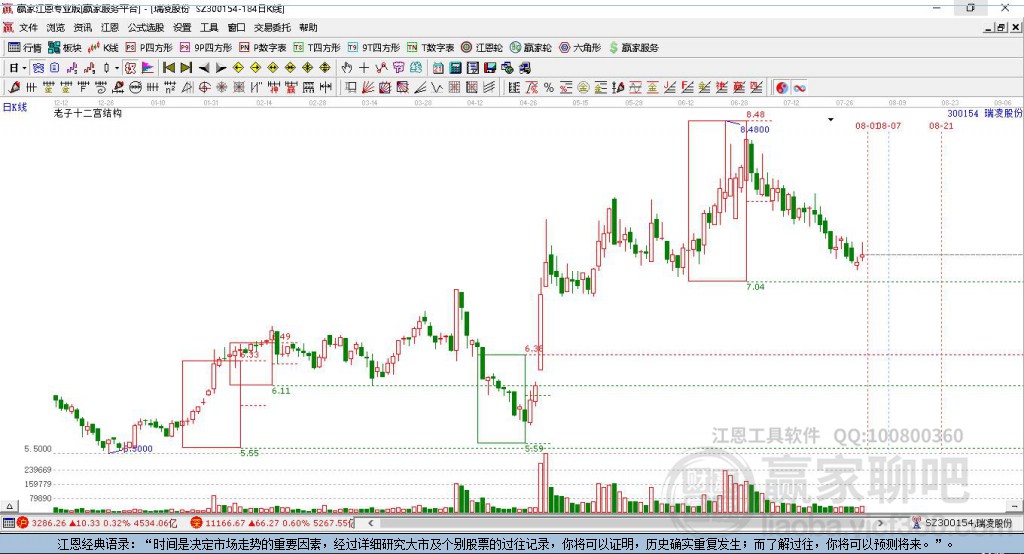Click the 300154 瑞凌股份 stock title

pos(984,114)
